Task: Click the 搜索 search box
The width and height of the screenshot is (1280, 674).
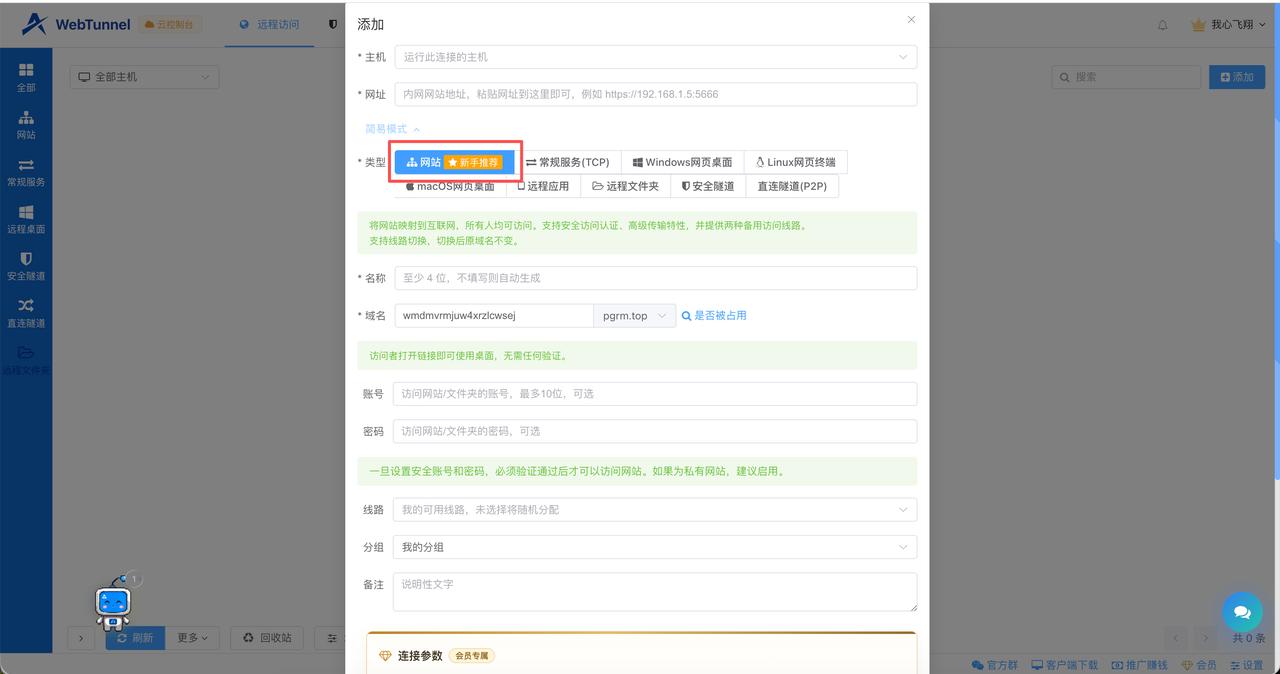Action: (1126, 77)
